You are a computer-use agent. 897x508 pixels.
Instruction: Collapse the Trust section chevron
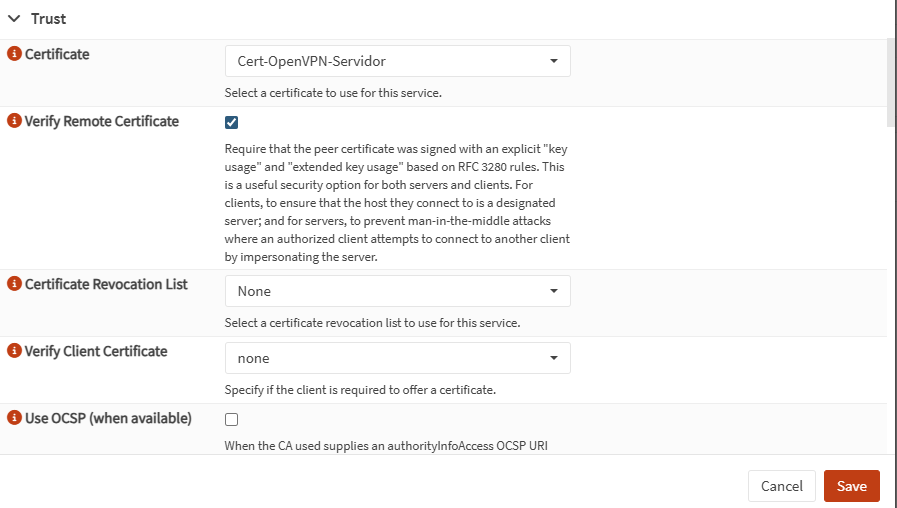pyautogui.click(x=14, y=18)
